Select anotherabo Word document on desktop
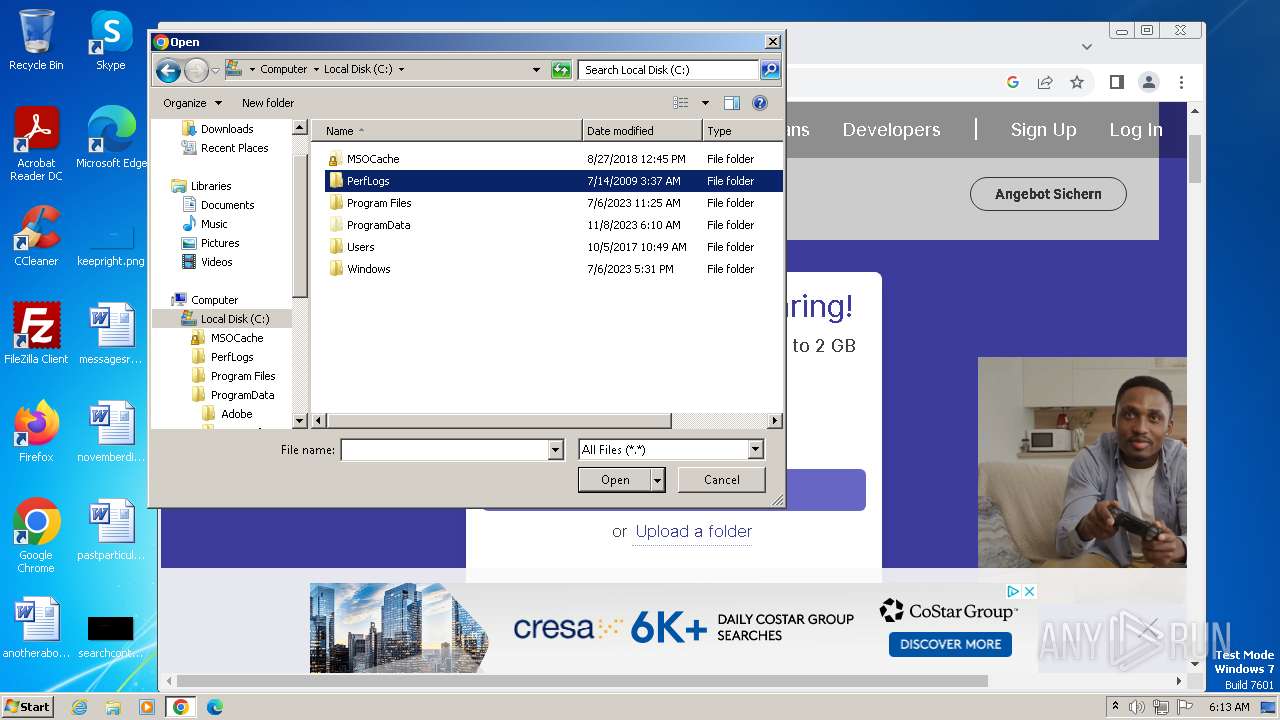The image size is (1280, 720). (x=36, y=628)
